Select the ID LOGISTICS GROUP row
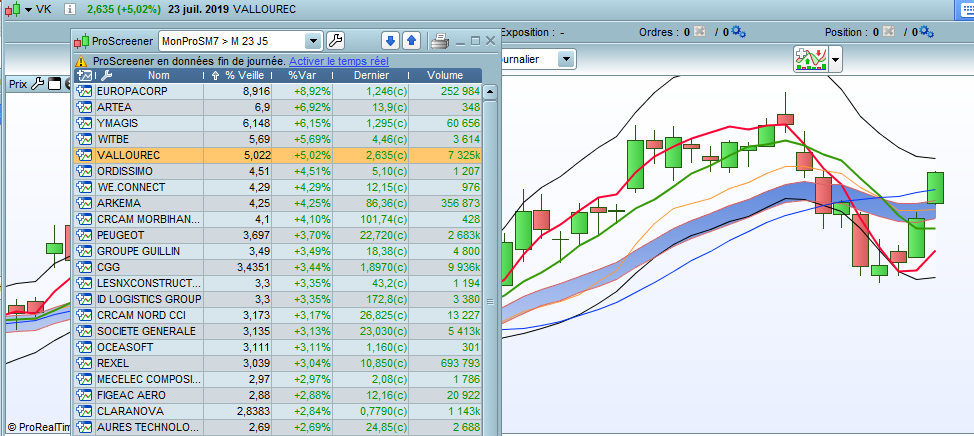This screenshot has width=974, height=436. pyautogui.click(x=278, y=299)
